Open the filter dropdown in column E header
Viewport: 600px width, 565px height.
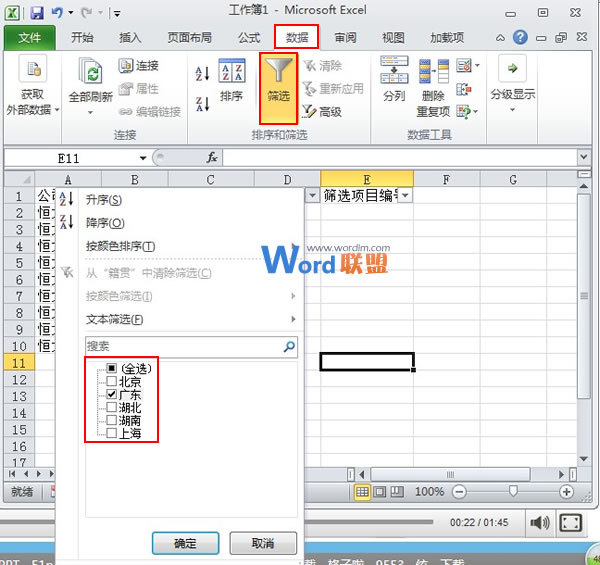tap(404, 196)
